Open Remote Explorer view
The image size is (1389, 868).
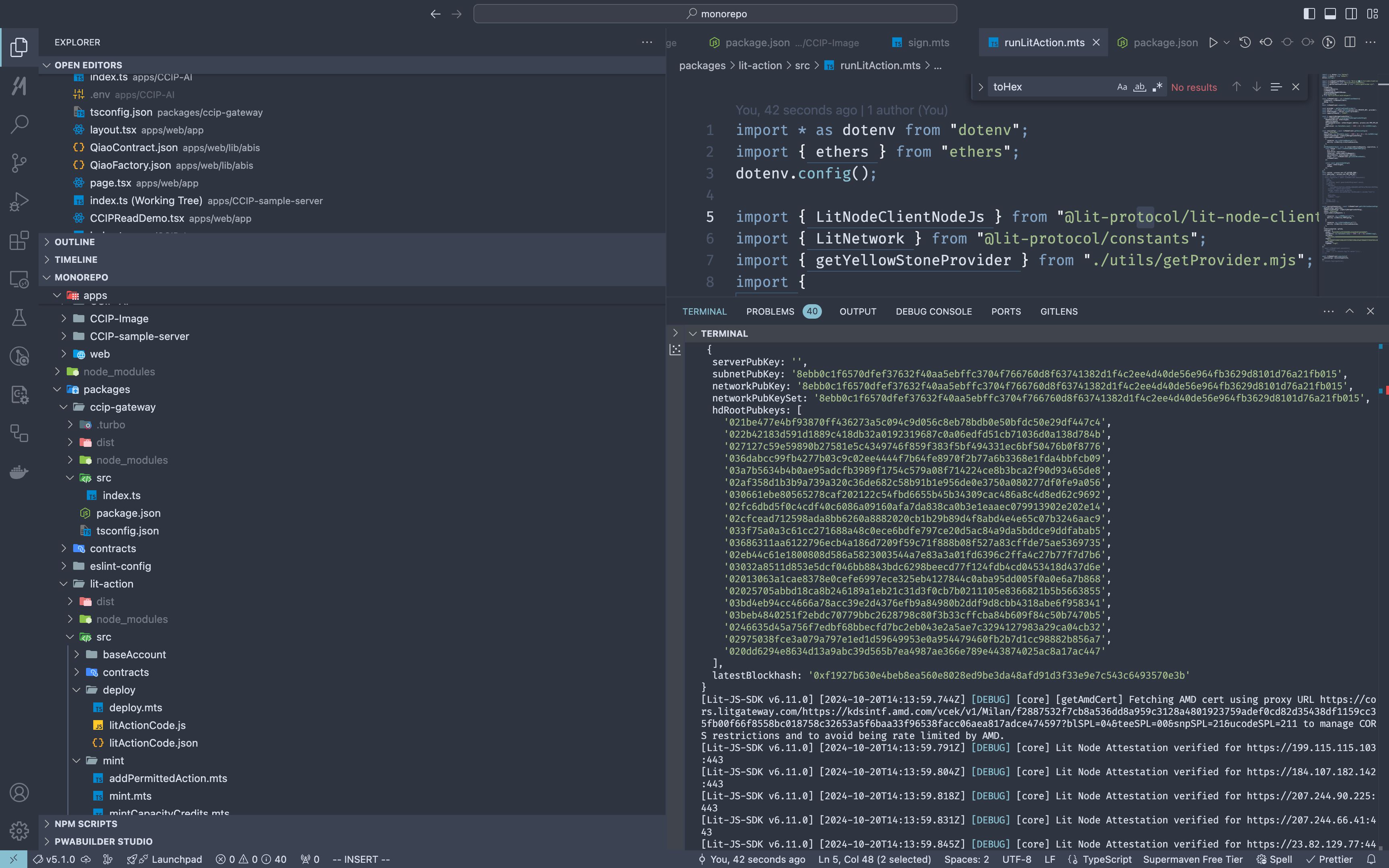click(x=19, y=279)
